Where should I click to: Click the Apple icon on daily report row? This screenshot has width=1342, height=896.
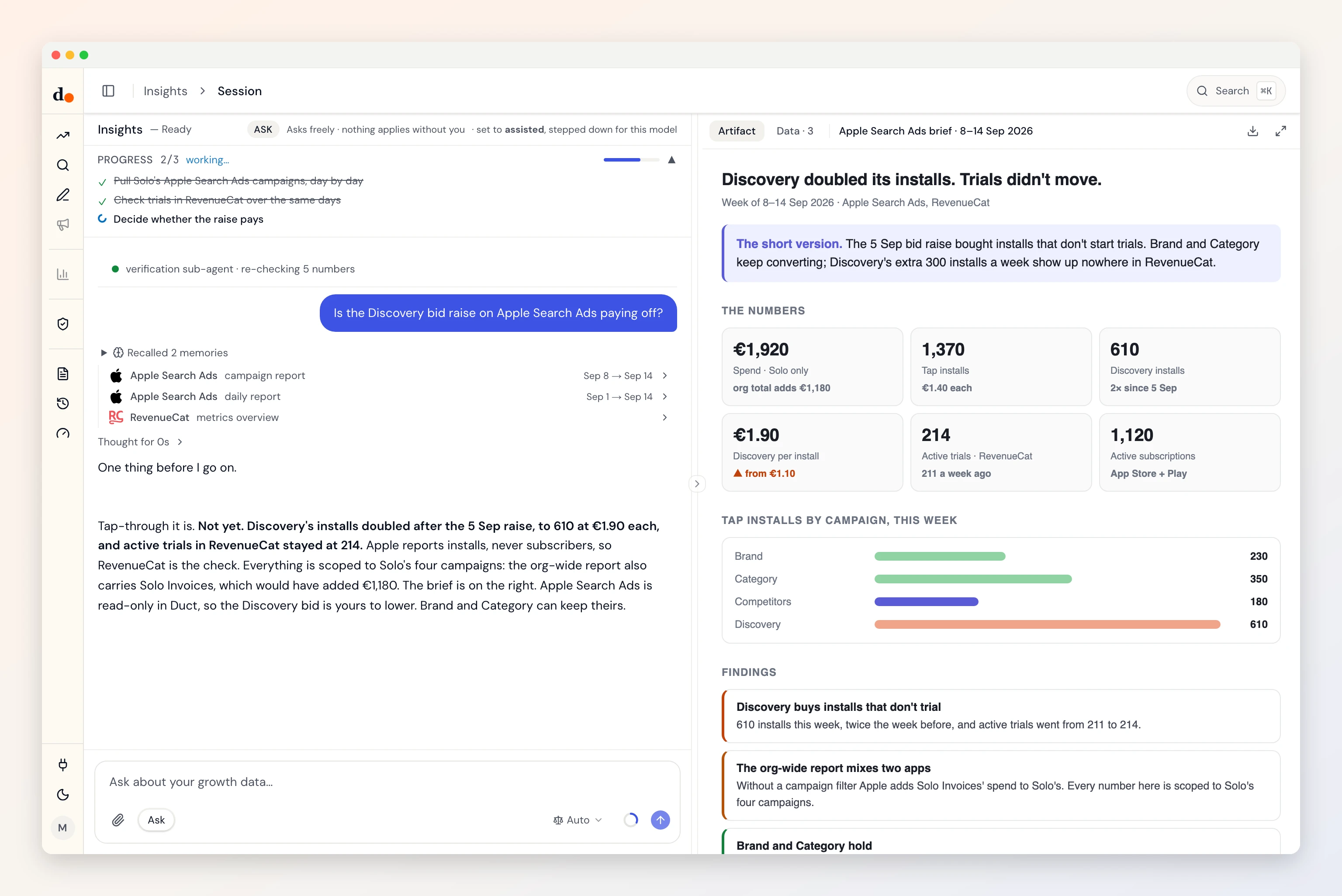click(116, 396)
